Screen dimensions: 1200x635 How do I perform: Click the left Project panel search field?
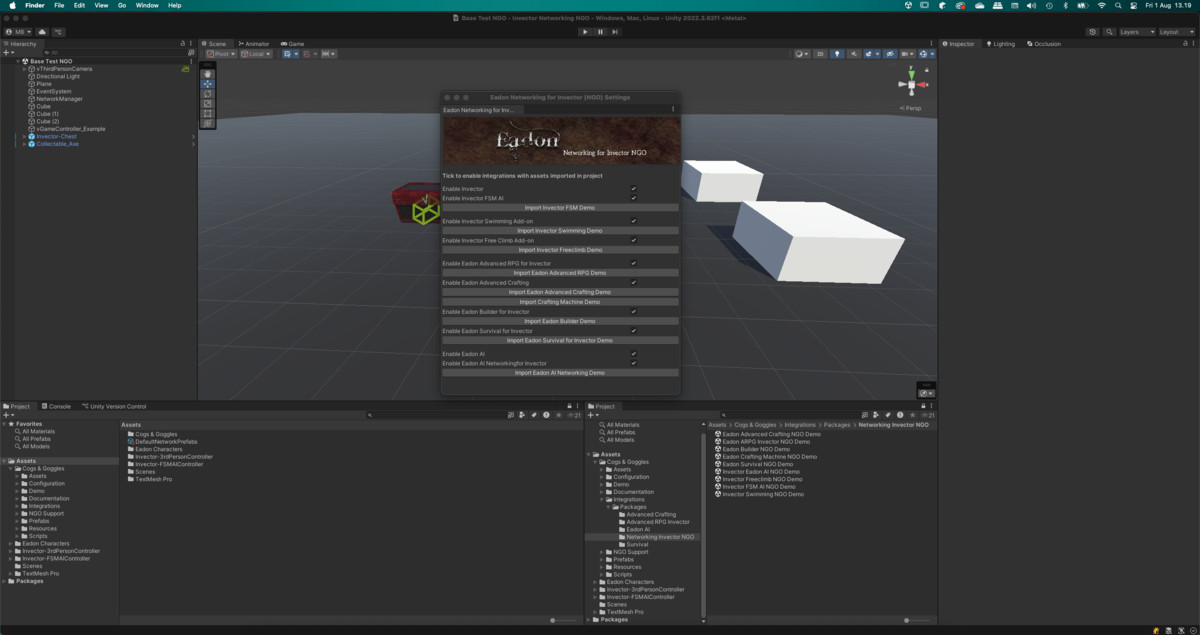pos(437,414)
